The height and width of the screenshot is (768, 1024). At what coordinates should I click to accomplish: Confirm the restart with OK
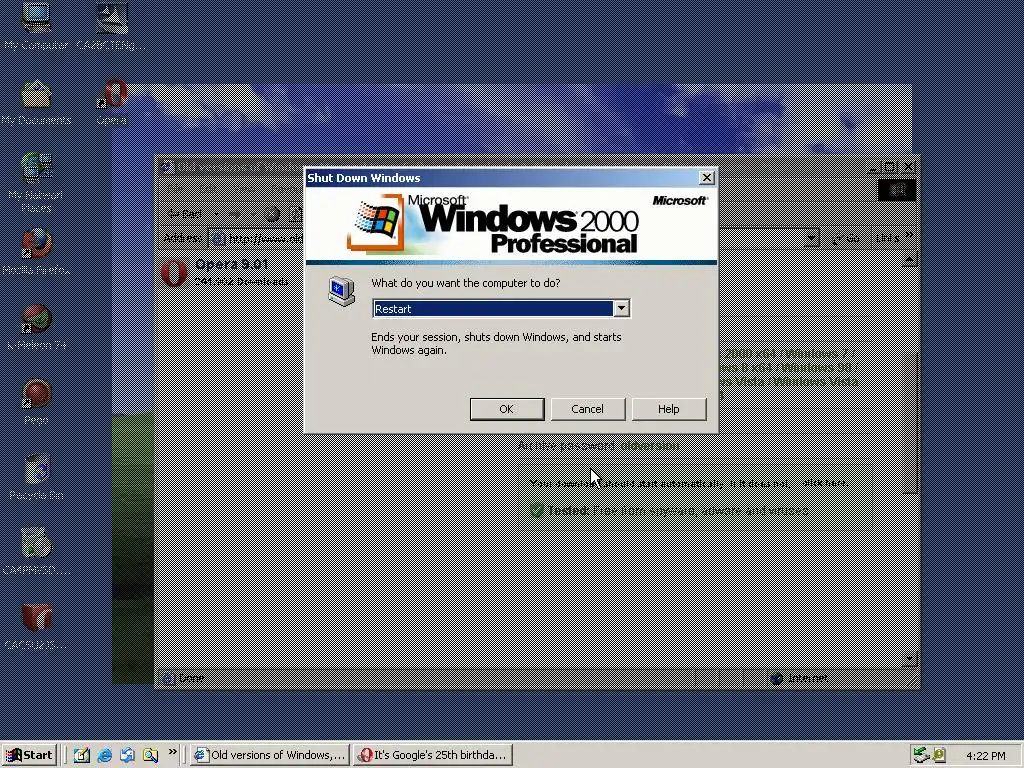click(x=507, y=409)
